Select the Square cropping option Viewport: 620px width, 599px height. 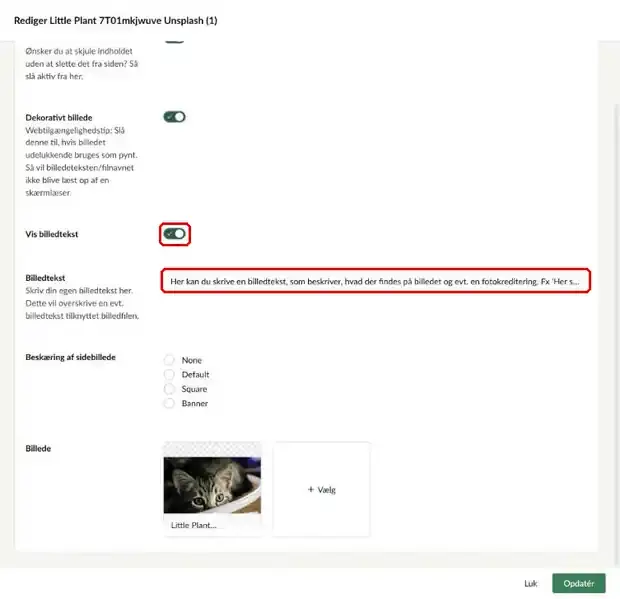[x=169, y=389]
